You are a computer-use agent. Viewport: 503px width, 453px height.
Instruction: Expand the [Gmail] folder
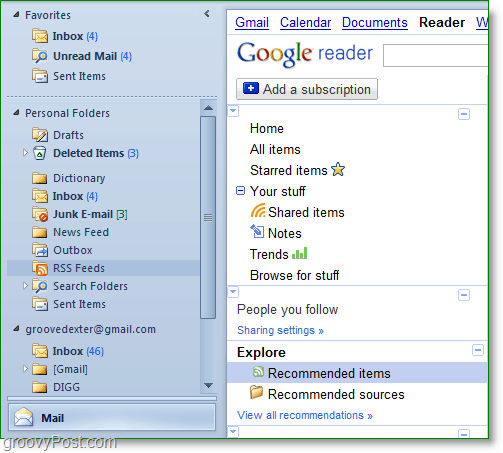tap(25, 369)
